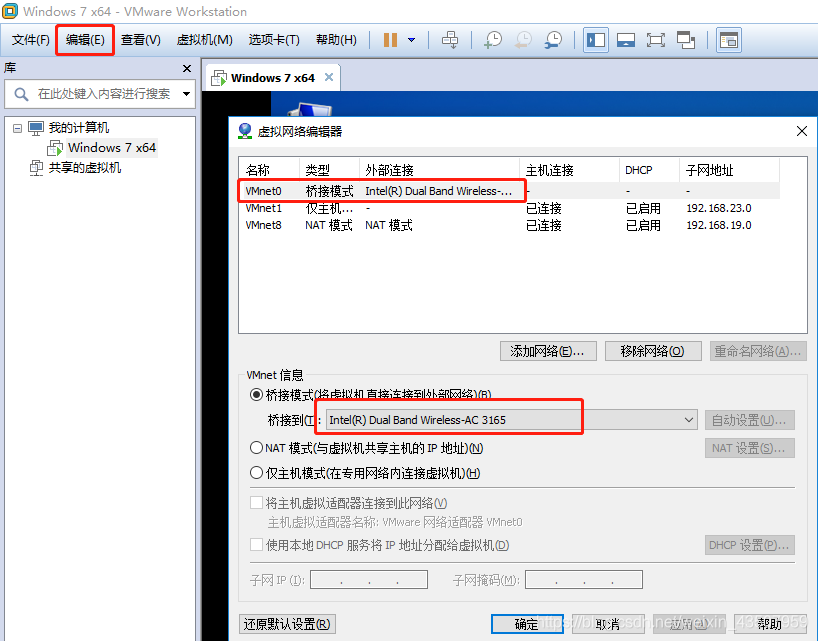The height and width of the screenshot is (641, 818).
Task: Close the library panel
Action: pyautogui.click(x=187, y=68)
